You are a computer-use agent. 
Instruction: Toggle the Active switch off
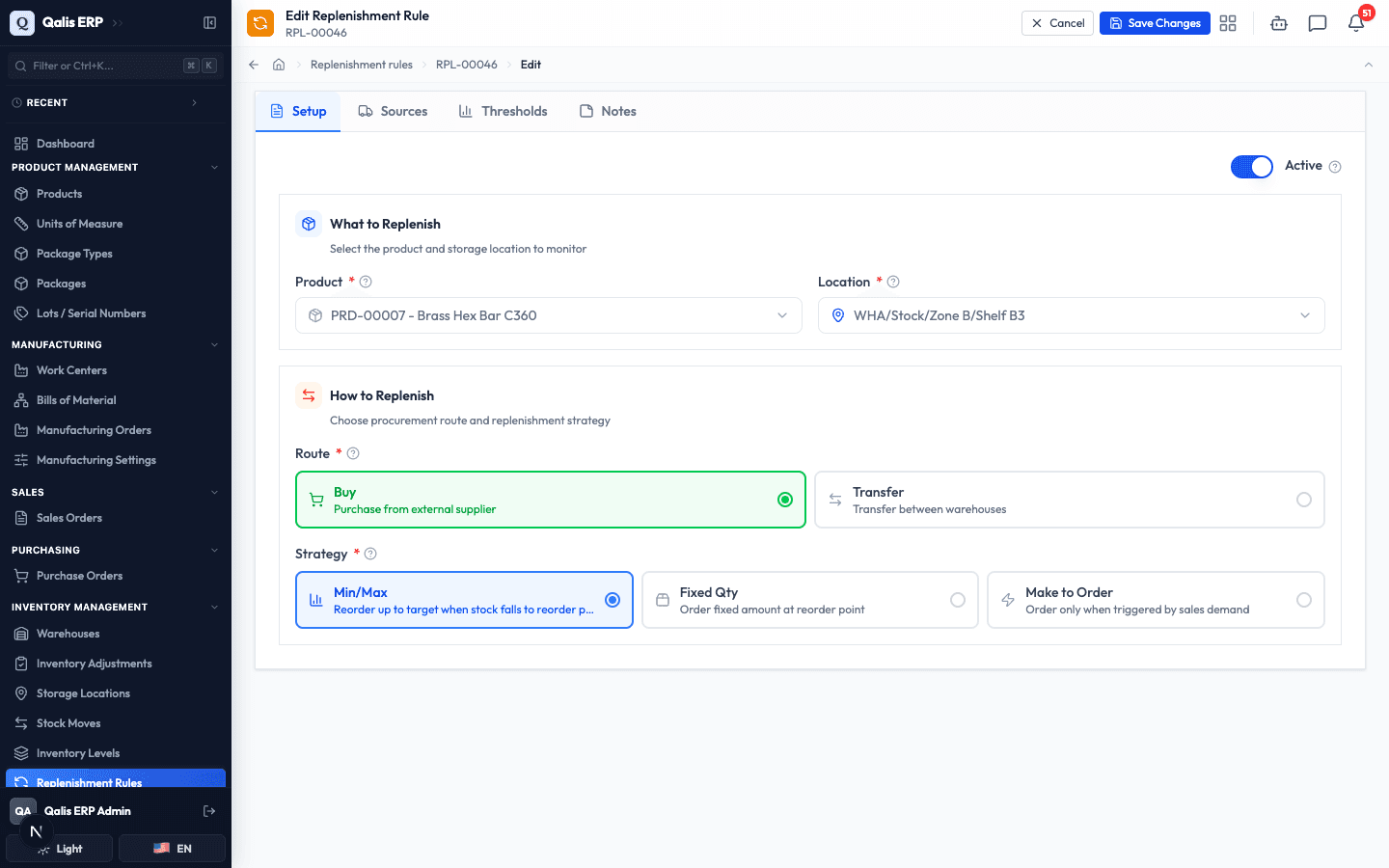click(x=1252, y=166)
